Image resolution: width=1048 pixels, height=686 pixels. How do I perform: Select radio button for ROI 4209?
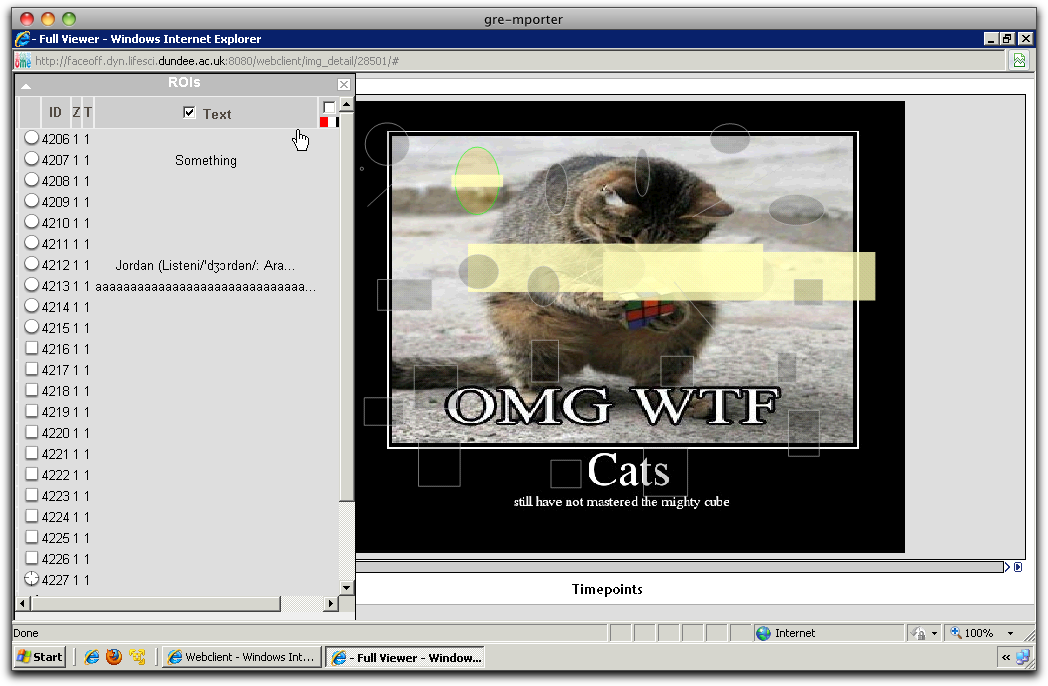tap(31, 201)
